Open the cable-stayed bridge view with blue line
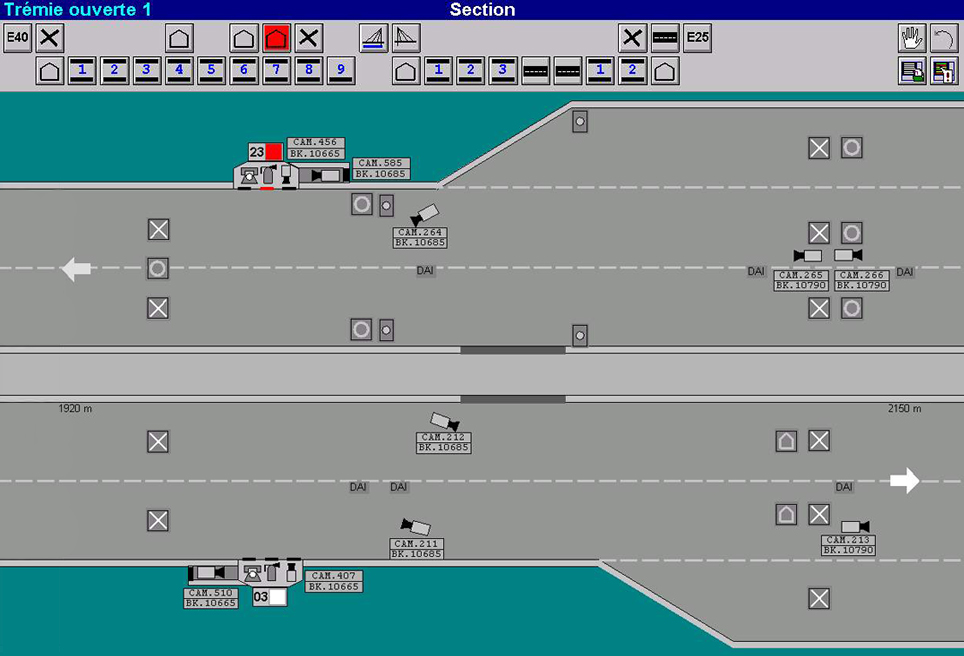 (374, 39)
